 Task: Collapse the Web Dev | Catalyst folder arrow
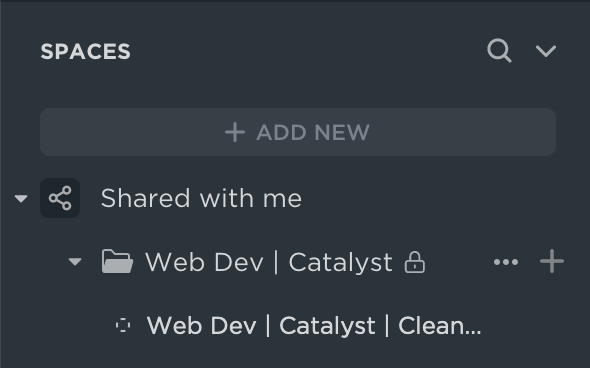tap(75, 262)
